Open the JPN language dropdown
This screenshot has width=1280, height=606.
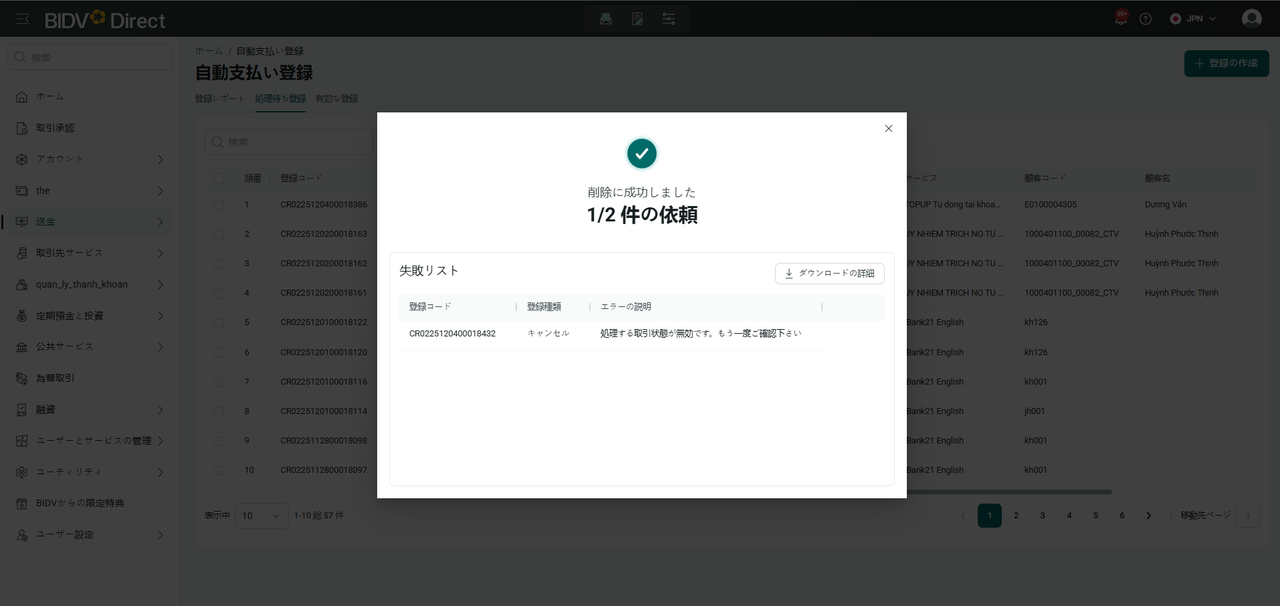pyautogui.click(x=1193, y=19)
